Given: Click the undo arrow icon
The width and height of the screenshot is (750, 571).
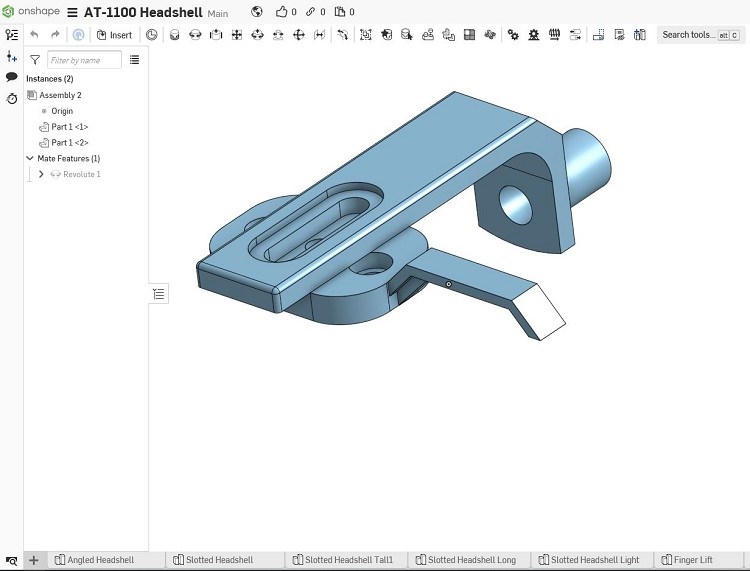Looking at the screenshot, I should 34,34.
